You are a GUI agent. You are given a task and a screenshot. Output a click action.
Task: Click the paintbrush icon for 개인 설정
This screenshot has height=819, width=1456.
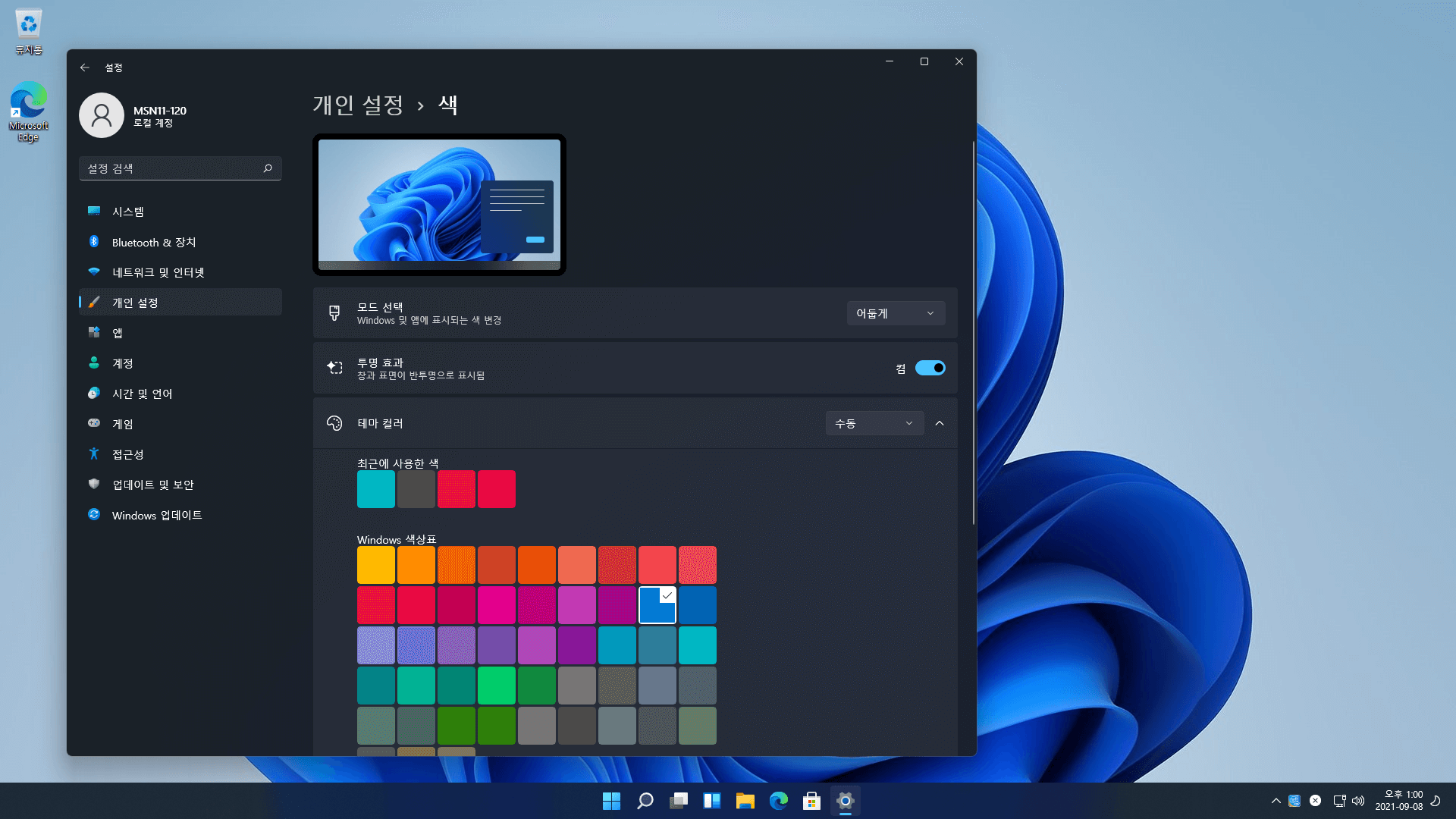click(94, 302)
